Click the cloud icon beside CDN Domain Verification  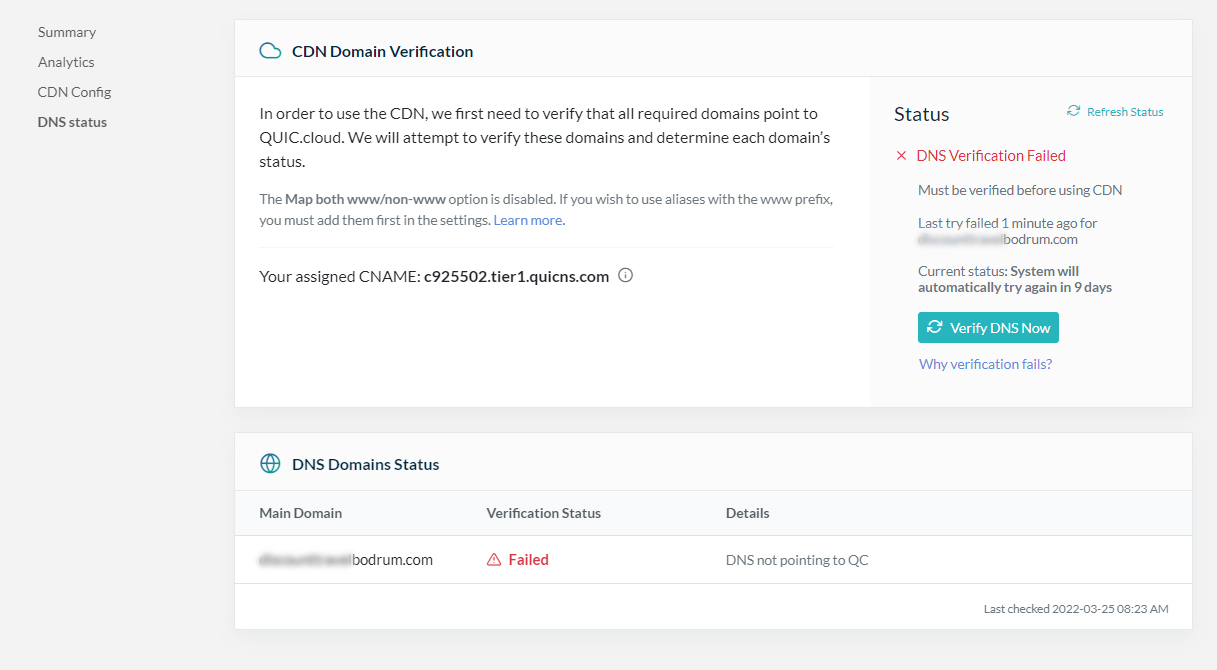pos(270,51)
